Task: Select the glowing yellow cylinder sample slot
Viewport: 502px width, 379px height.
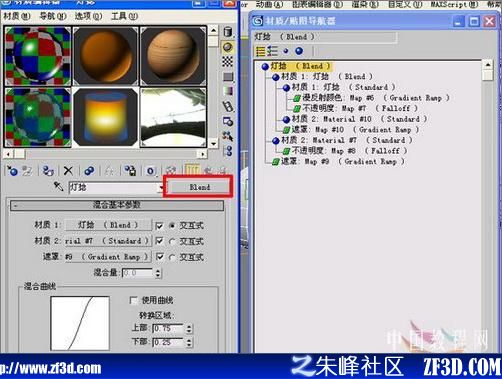Action: [105, 117]
